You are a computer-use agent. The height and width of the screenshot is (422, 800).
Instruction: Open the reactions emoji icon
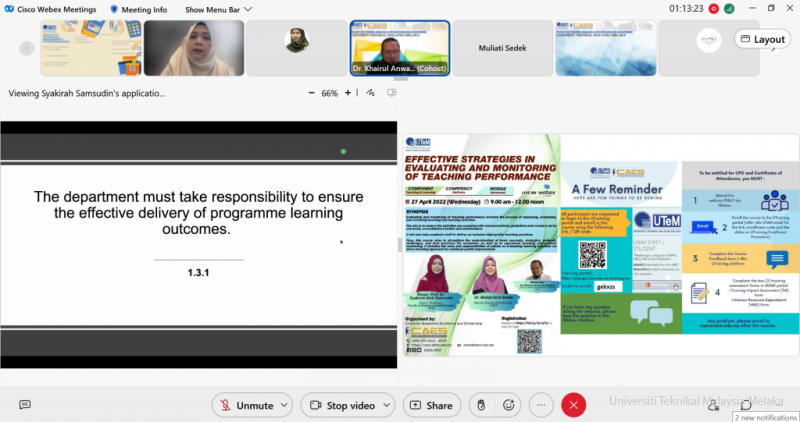[511, 405]
